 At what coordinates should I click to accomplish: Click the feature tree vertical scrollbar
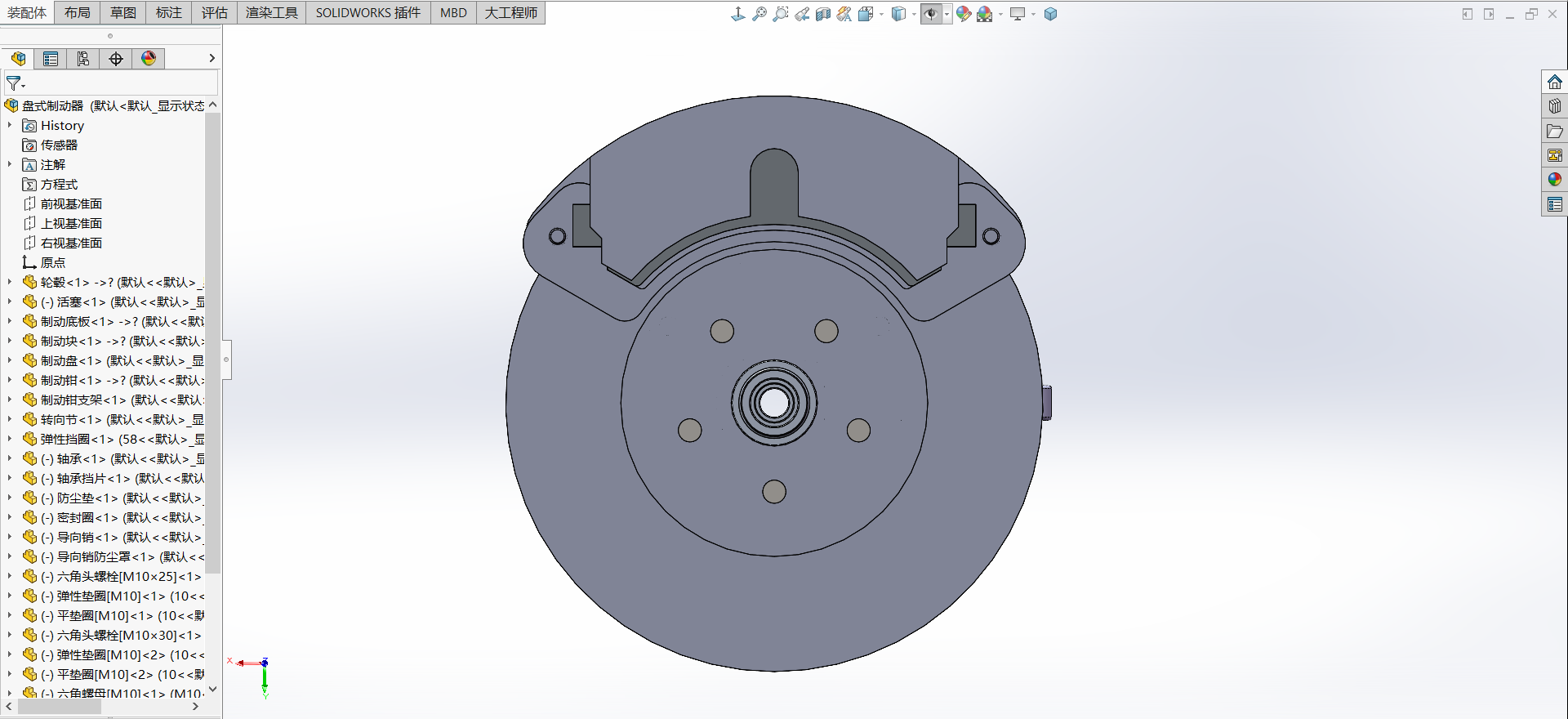[213, 343]
